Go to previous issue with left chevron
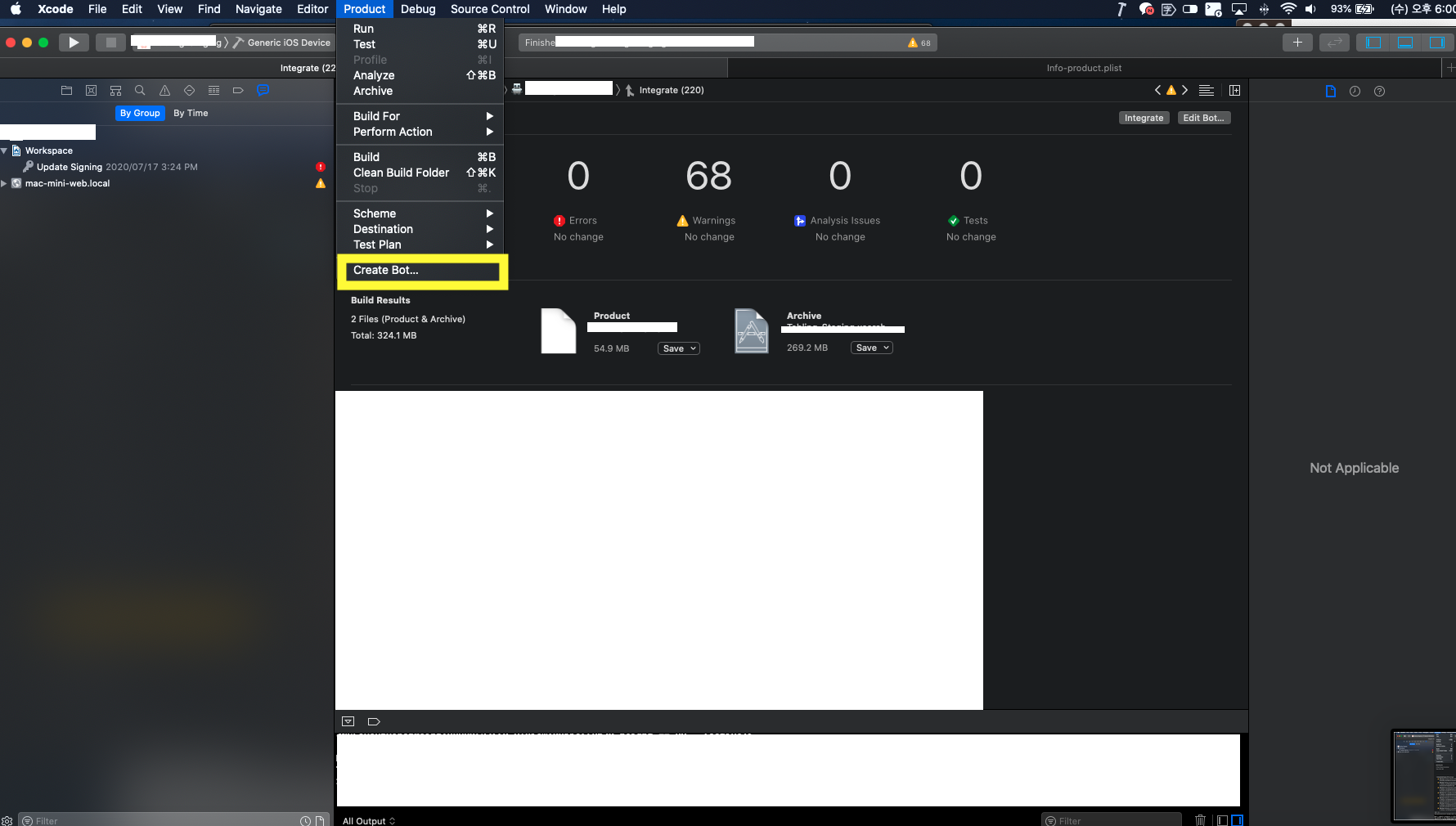Screen dimensions: 1456x826 (1157, 90)
